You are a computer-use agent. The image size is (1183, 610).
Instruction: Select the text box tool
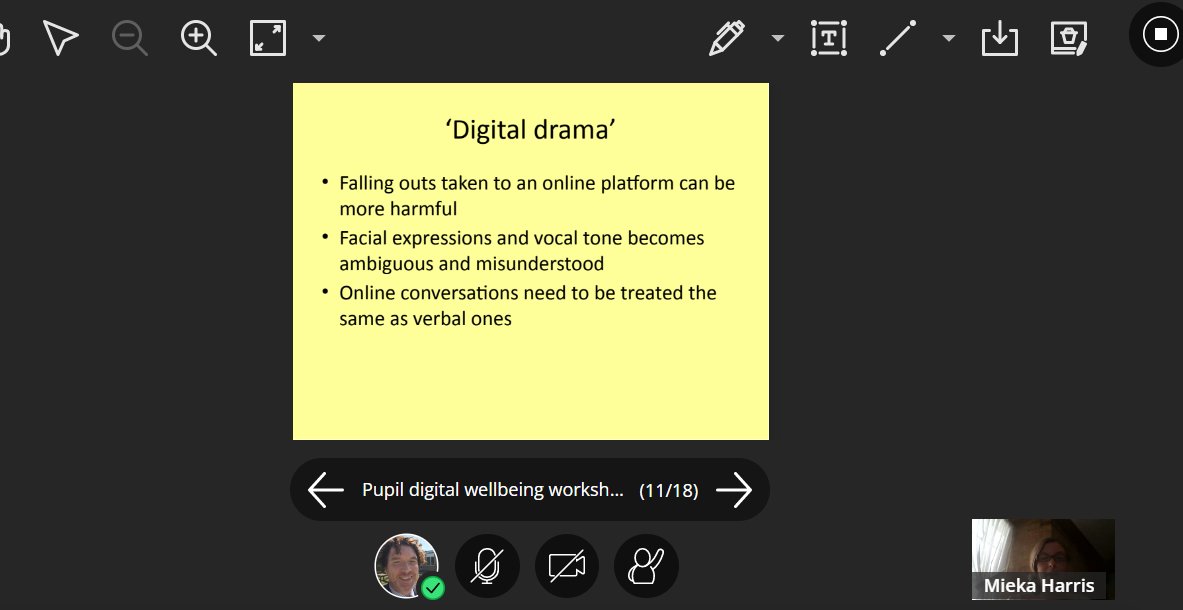pos(828,38)
